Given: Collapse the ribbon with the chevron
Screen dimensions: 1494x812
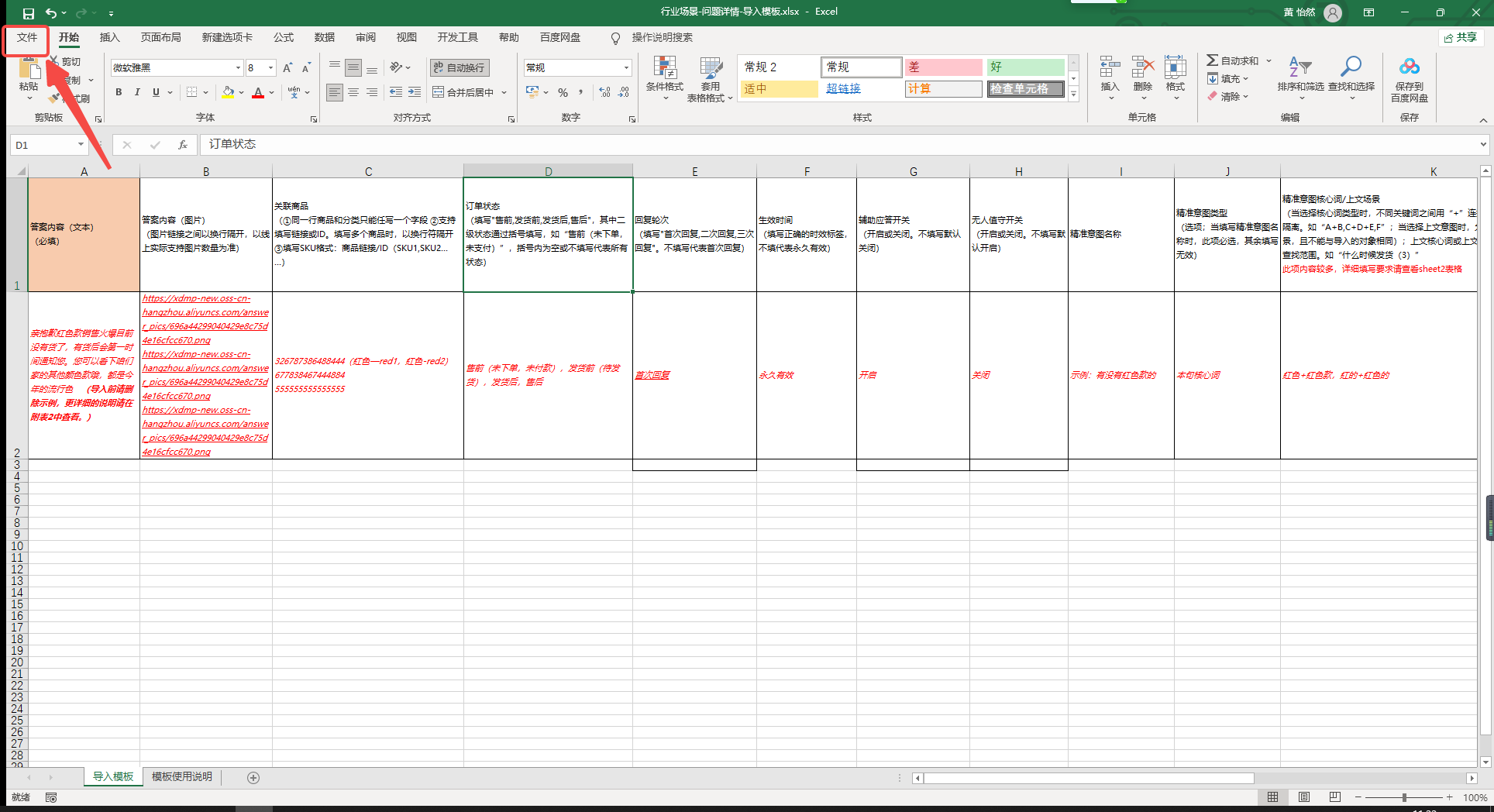Looking at the screenshot, I should [1483, 120].
